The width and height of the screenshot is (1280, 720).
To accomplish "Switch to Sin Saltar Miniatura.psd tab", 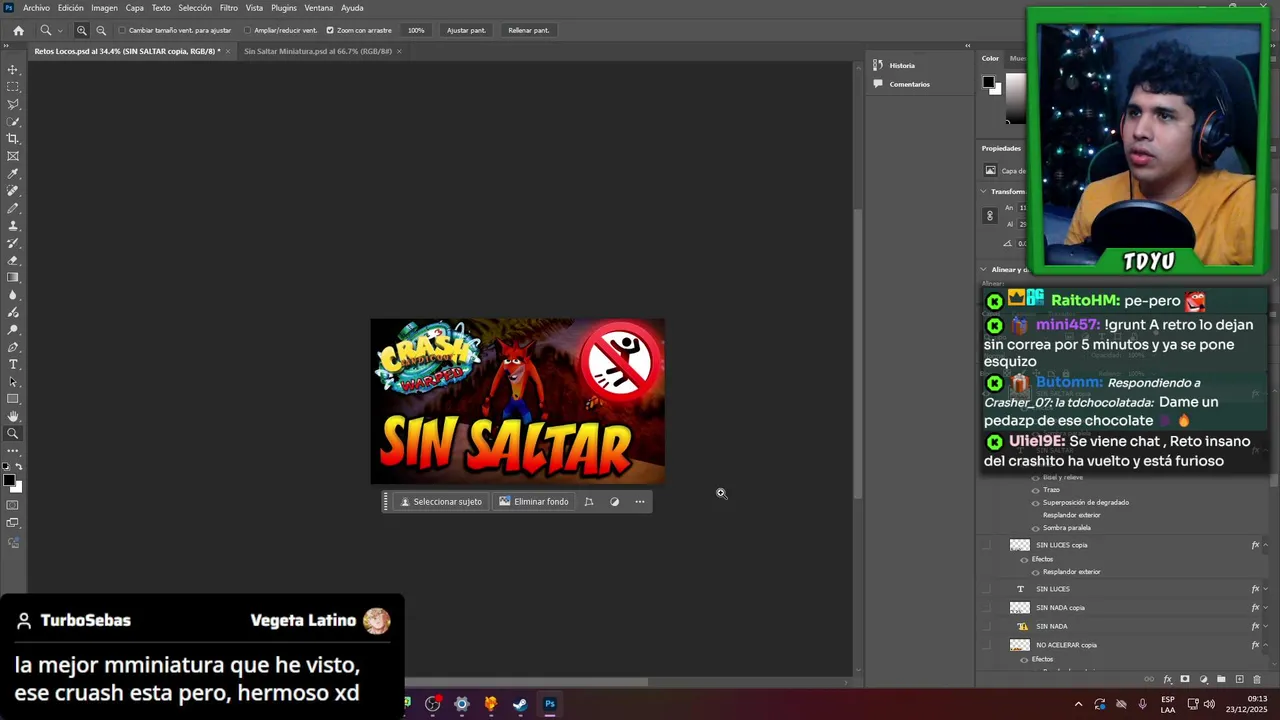I will click(318, 51).
